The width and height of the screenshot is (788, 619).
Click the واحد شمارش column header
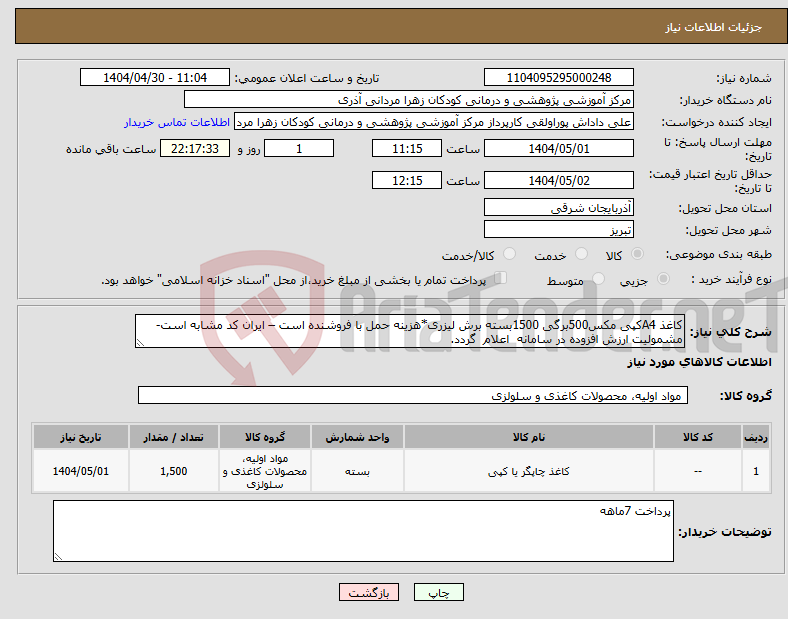(x=357, y=437)
